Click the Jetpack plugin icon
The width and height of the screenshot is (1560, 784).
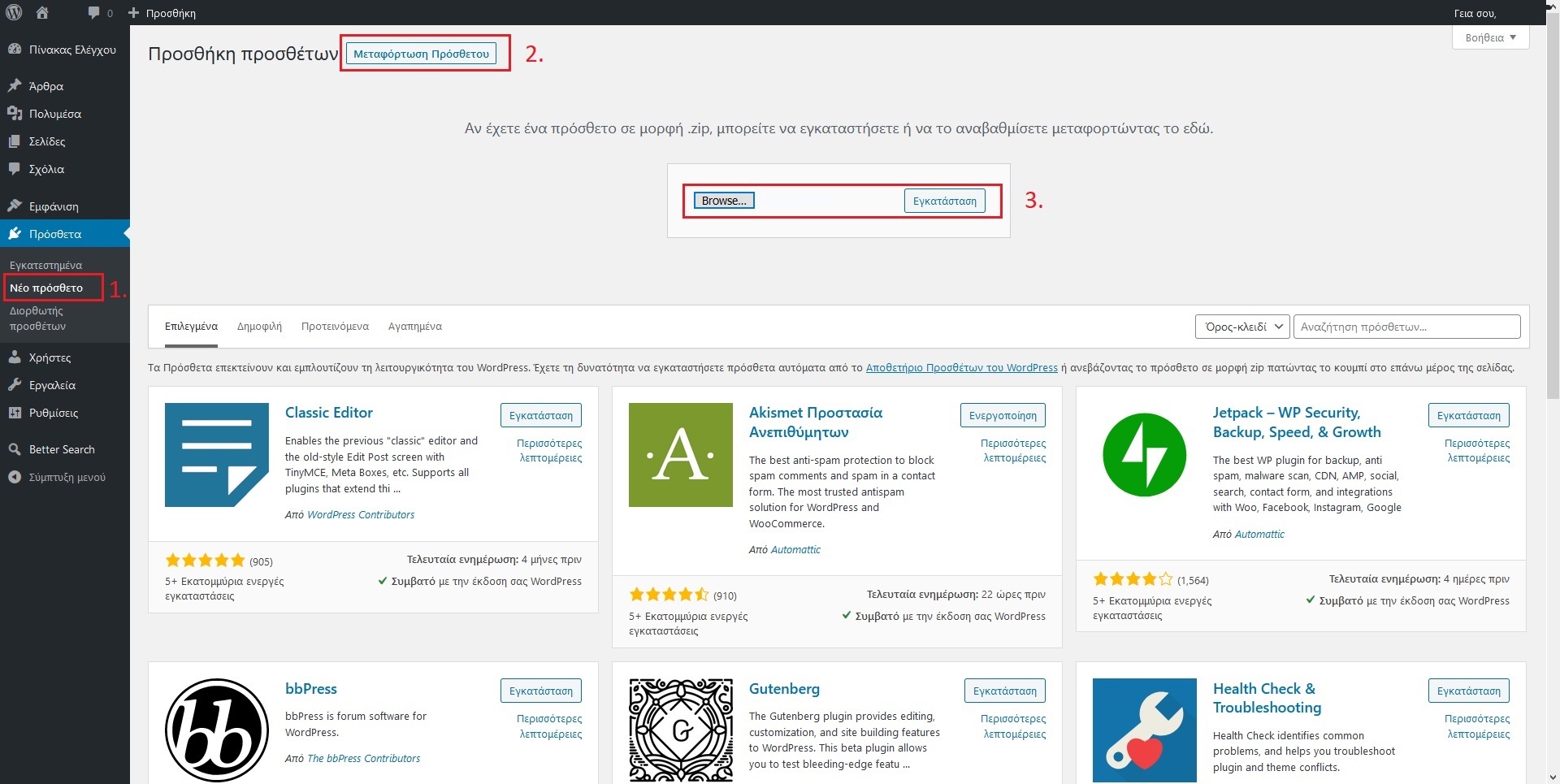[1145, 455]
